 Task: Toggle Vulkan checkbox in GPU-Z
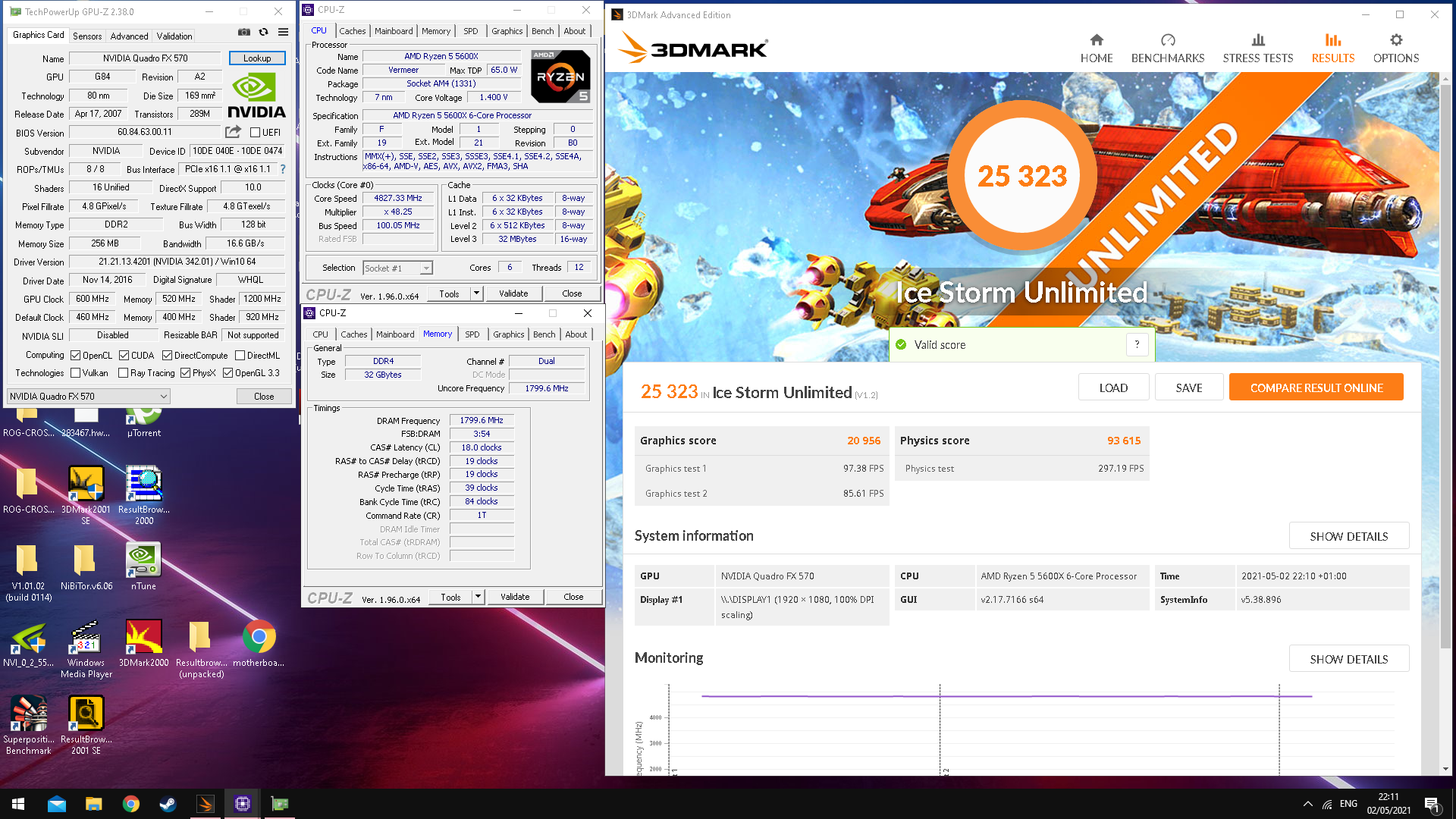point(76,373)
